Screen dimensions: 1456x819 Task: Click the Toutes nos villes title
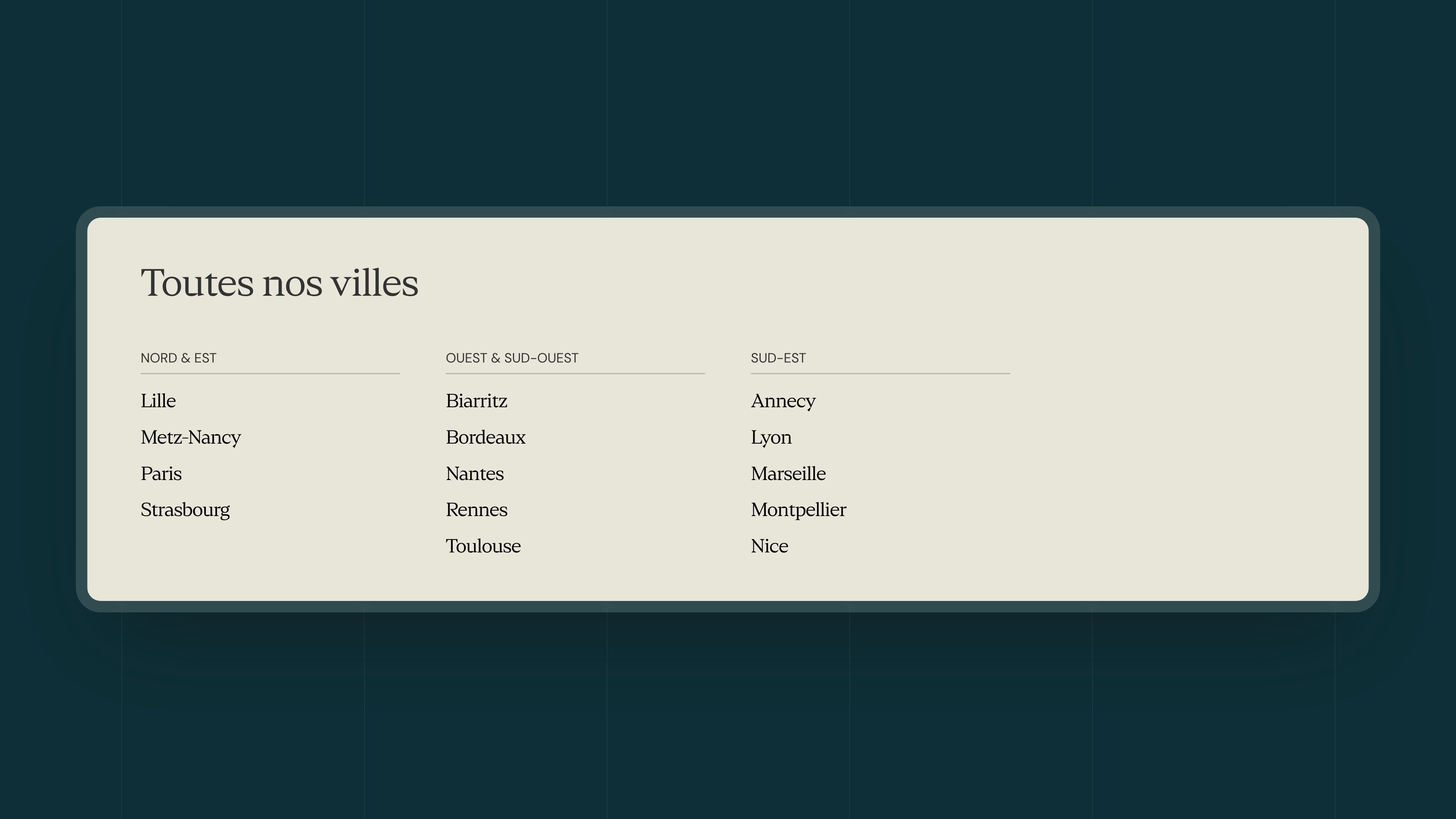coord(280,282)
